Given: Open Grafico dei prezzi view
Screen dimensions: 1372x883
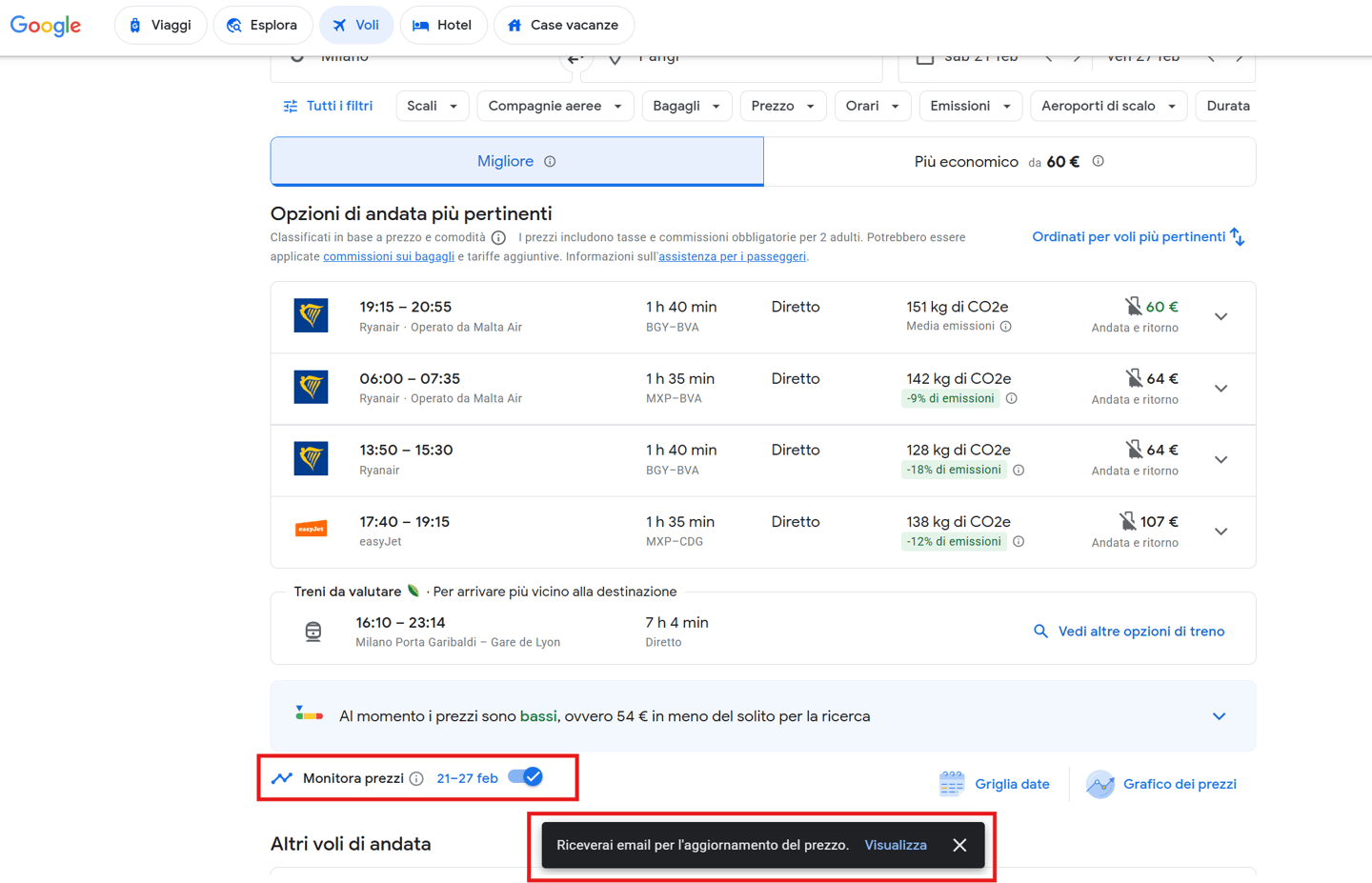Looking at the screenshot, I should click(1161, 784).
